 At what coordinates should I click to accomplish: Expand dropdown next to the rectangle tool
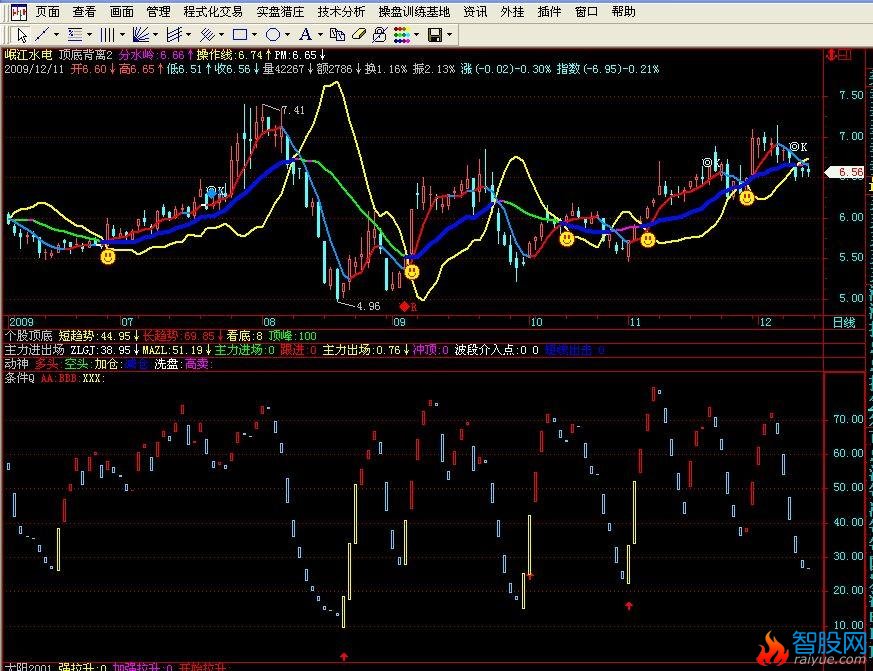[255, 35]
